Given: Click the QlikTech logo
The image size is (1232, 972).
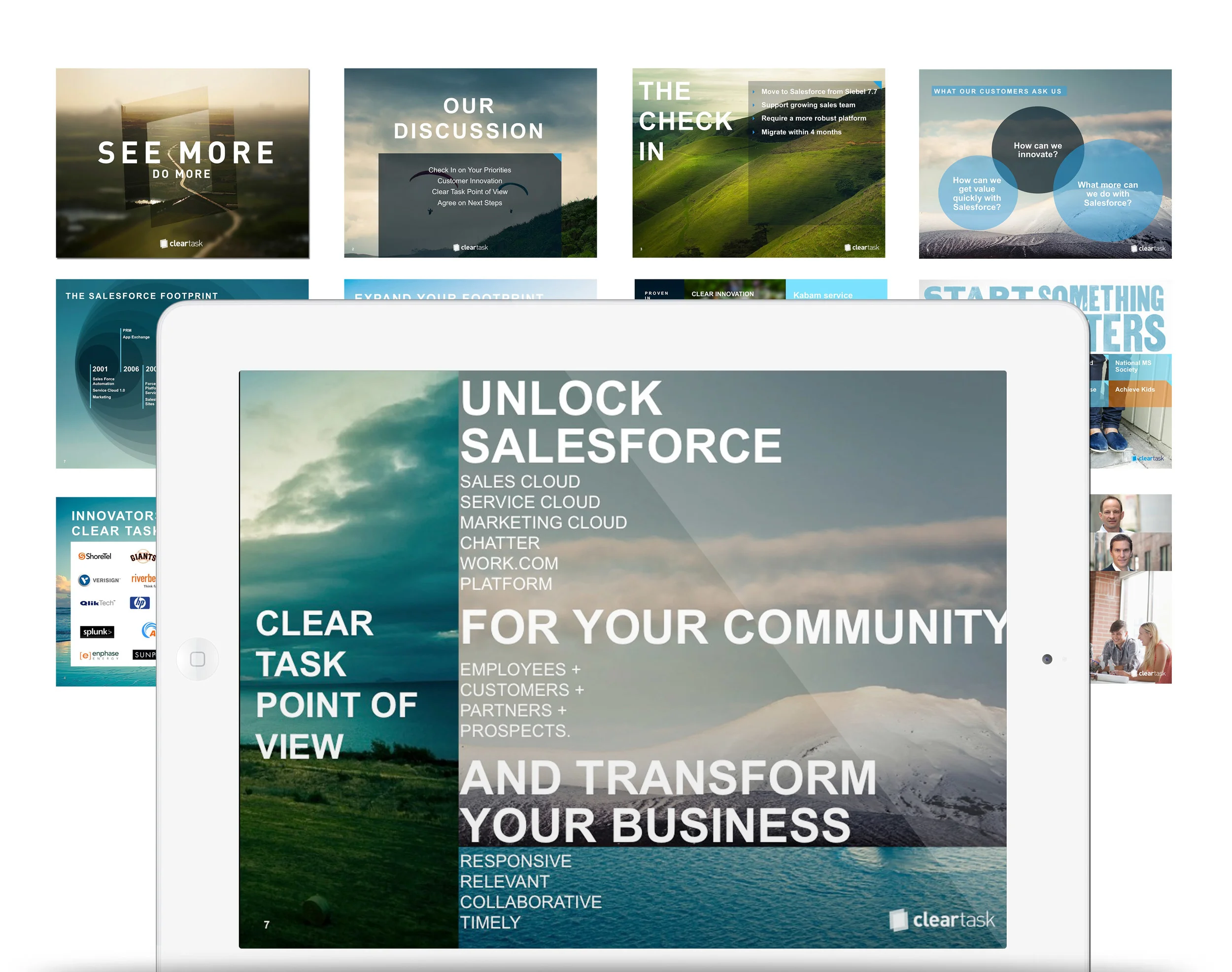Looking at the screenshot, I should [97, 603].
